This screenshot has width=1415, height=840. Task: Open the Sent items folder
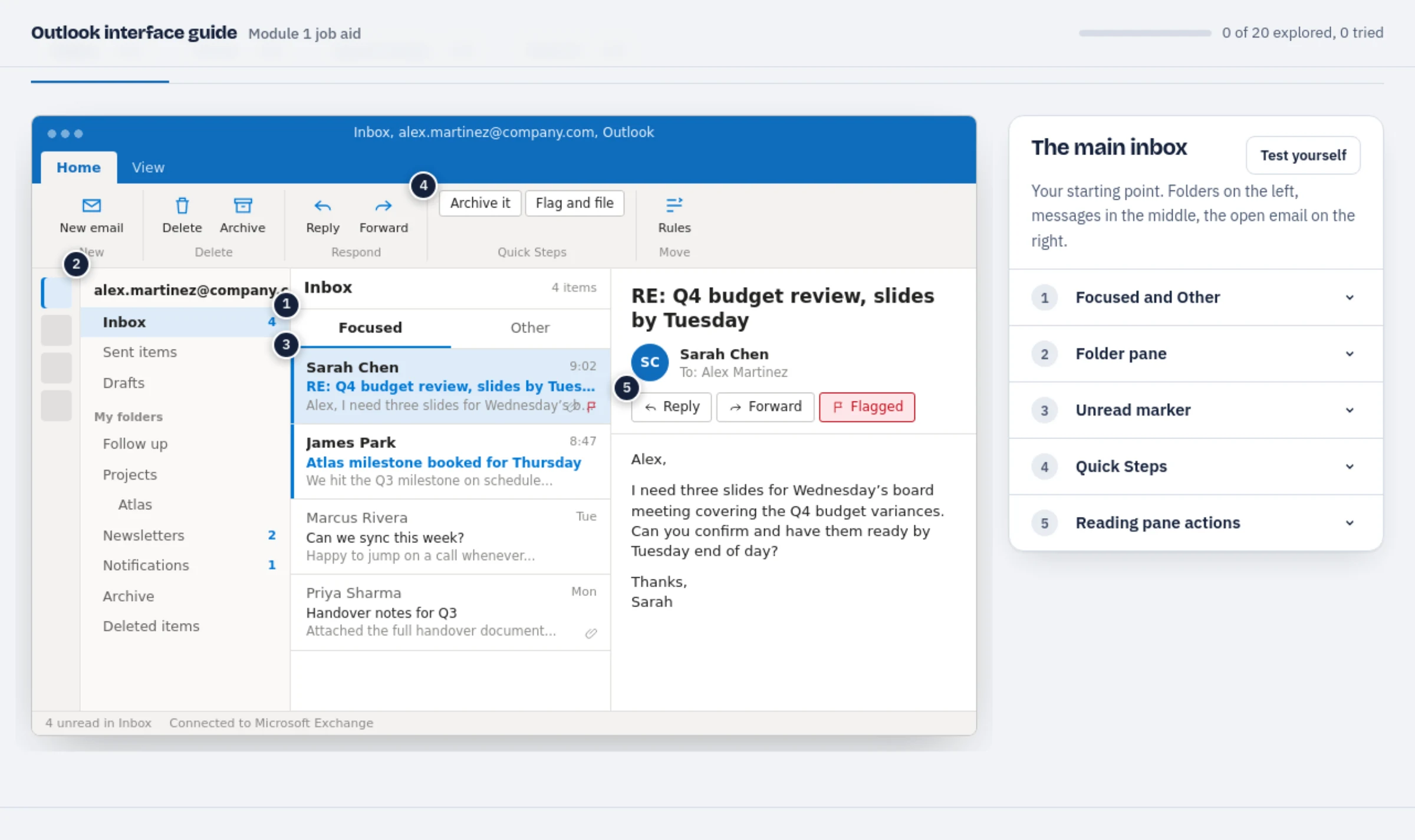pyautogui.click(x=185, y=352)
